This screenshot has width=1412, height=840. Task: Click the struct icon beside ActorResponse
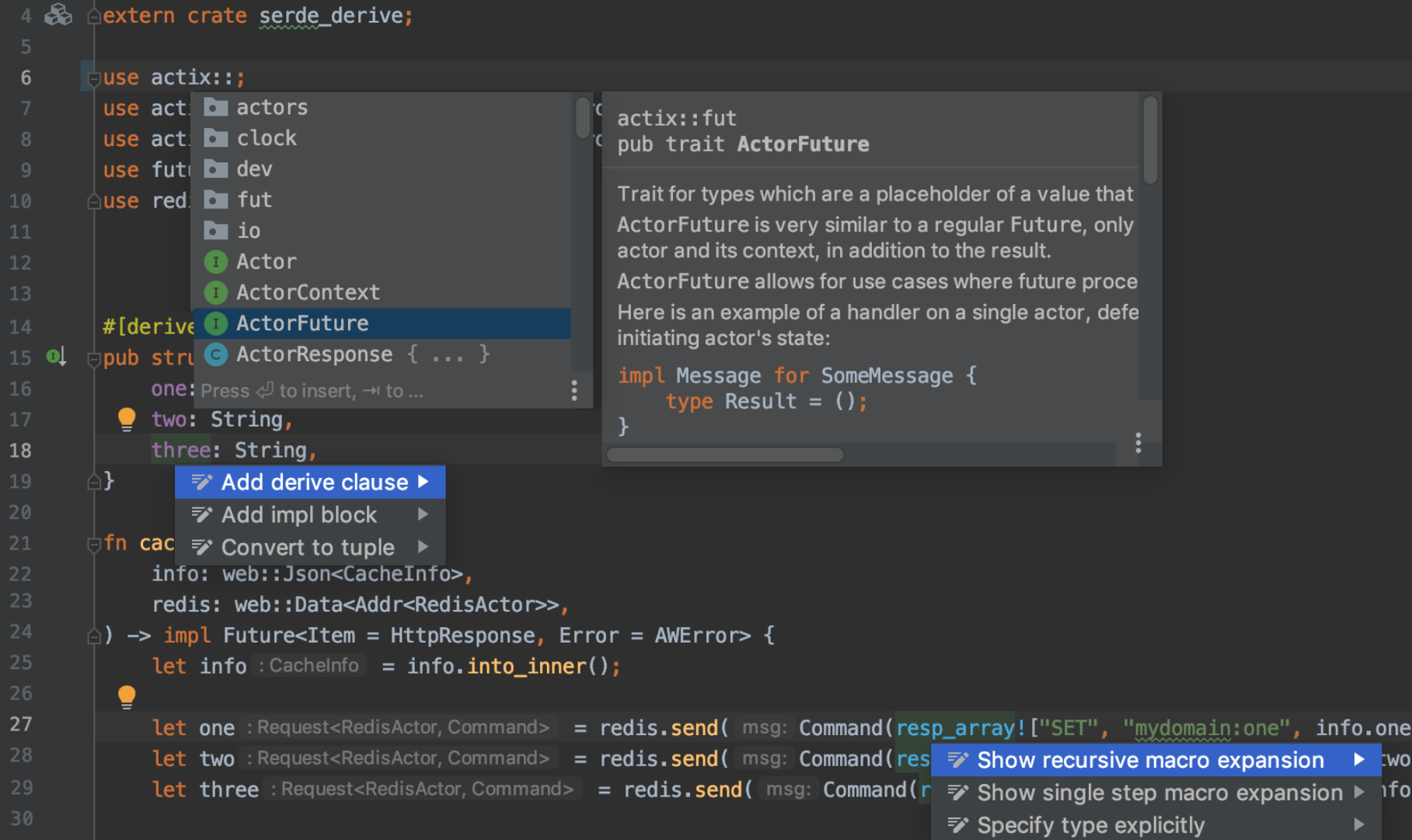click(x=215, y=354)
